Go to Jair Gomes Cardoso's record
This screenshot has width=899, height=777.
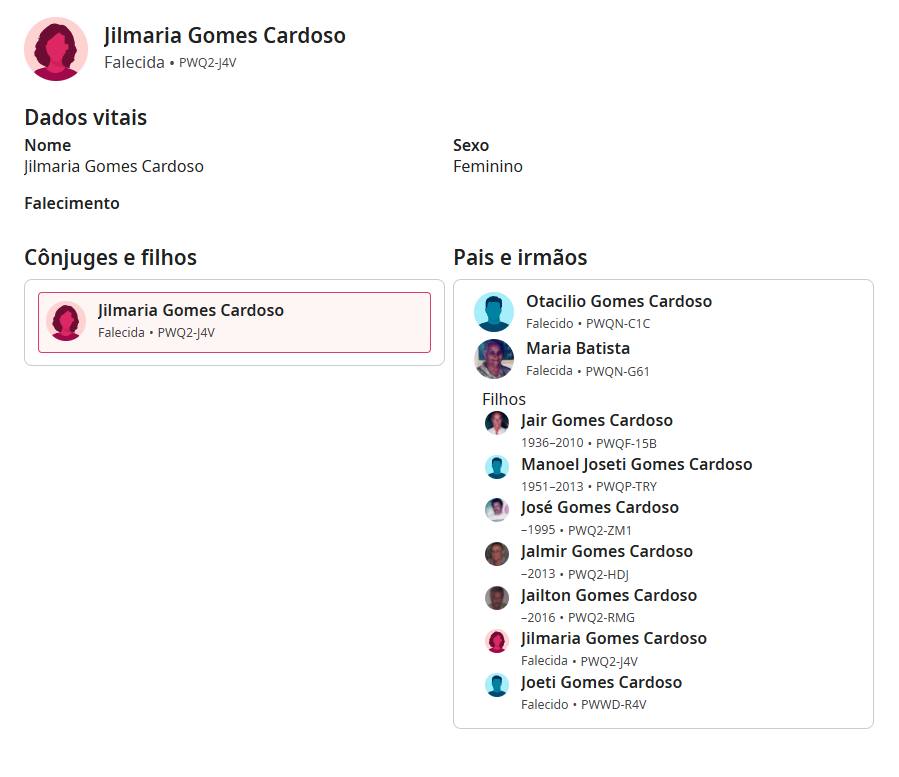[x=596, y=420]
